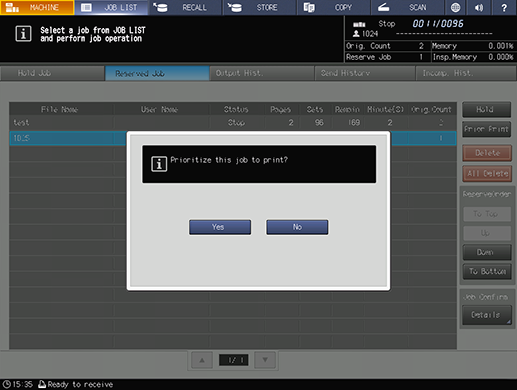Screen dimensions: 517x390
Task: Move the job To Top
Action: click(487, 214)
